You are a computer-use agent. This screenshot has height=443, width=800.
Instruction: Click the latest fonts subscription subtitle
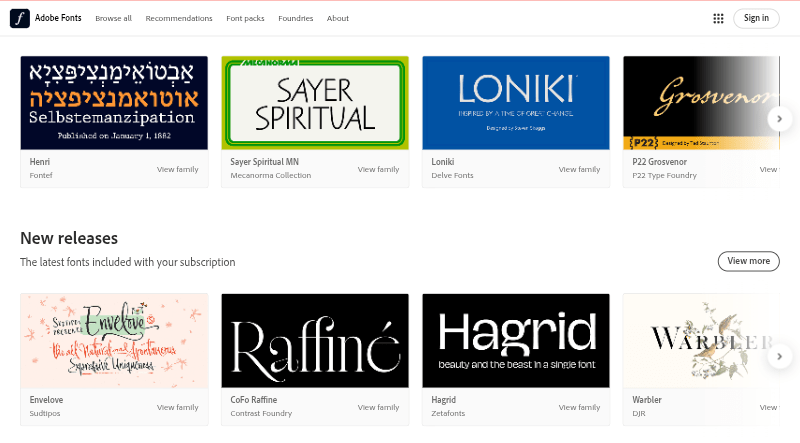pyautogui.click(x=128, y=262)
